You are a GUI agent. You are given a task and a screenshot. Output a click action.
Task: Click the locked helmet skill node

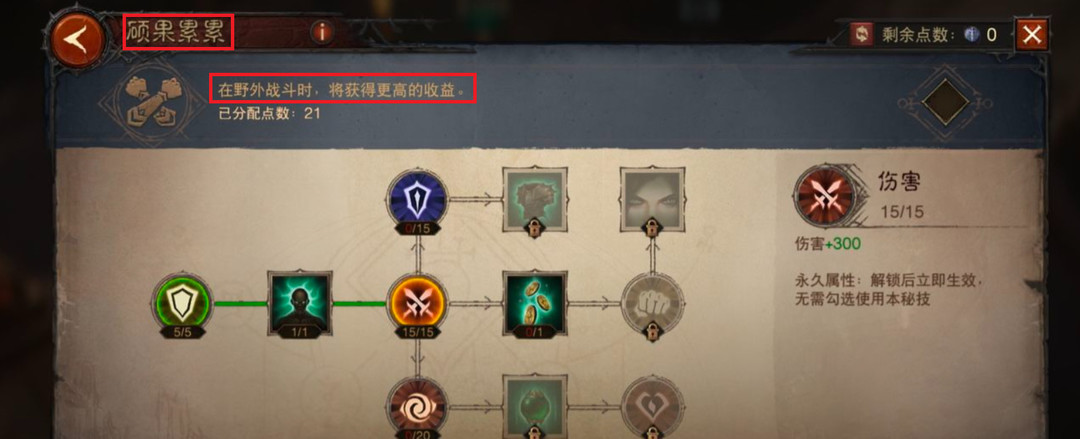pos(534,200)
